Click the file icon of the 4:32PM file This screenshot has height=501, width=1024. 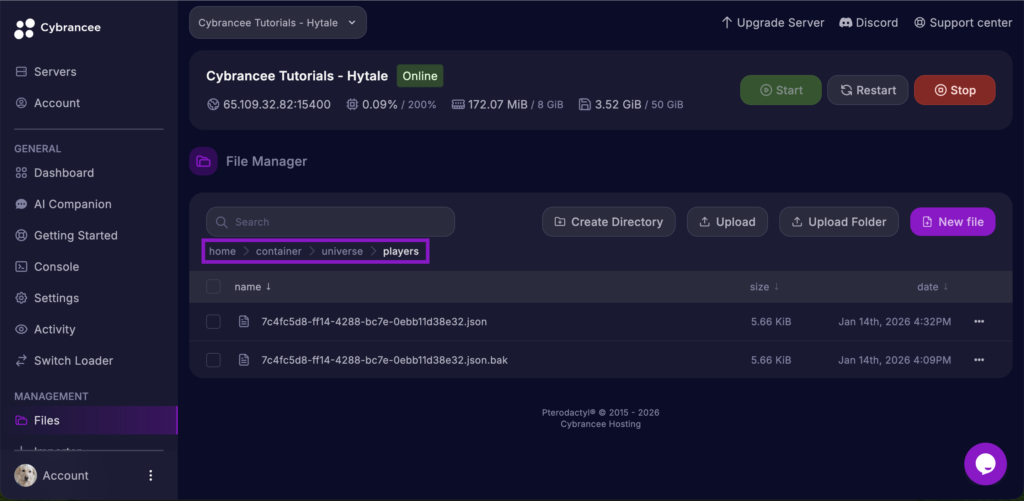point(244,321)
